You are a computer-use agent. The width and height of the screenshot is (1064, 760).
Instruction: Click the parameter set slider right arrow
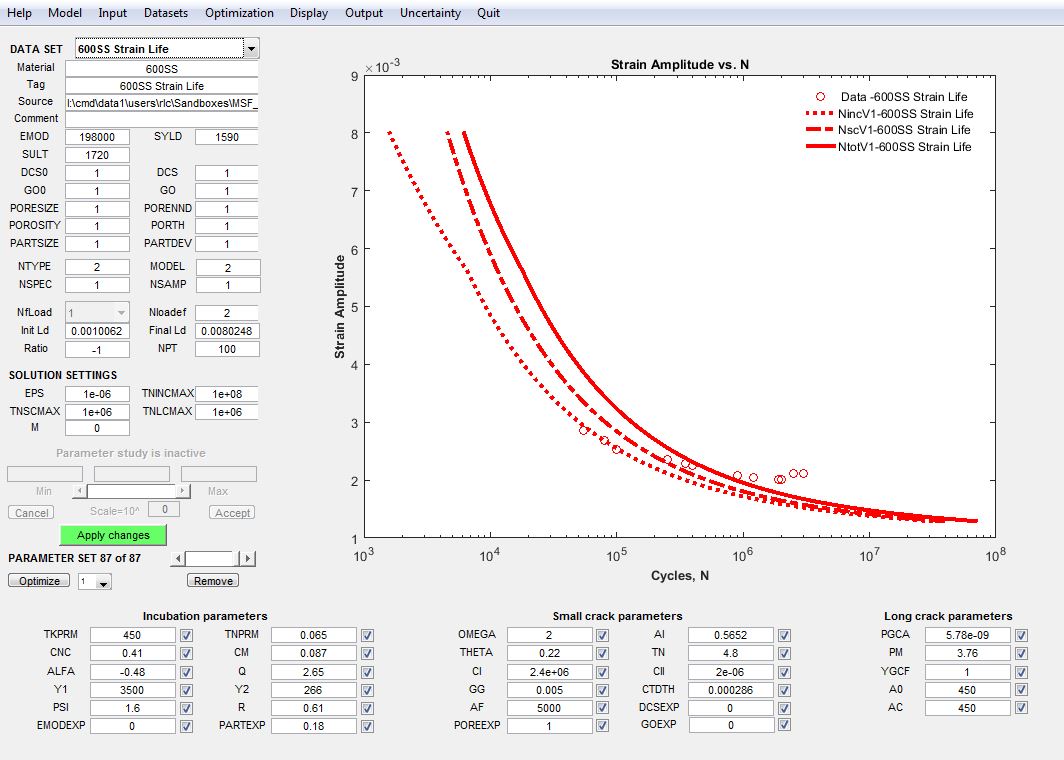pos(248,559)
